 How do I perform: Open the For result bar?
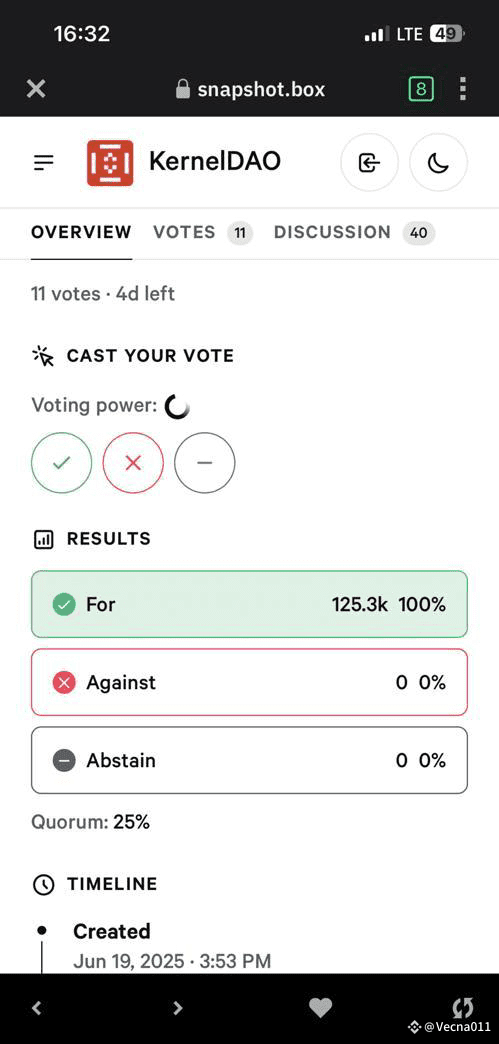pyautogui.click(x=249, y=604)
